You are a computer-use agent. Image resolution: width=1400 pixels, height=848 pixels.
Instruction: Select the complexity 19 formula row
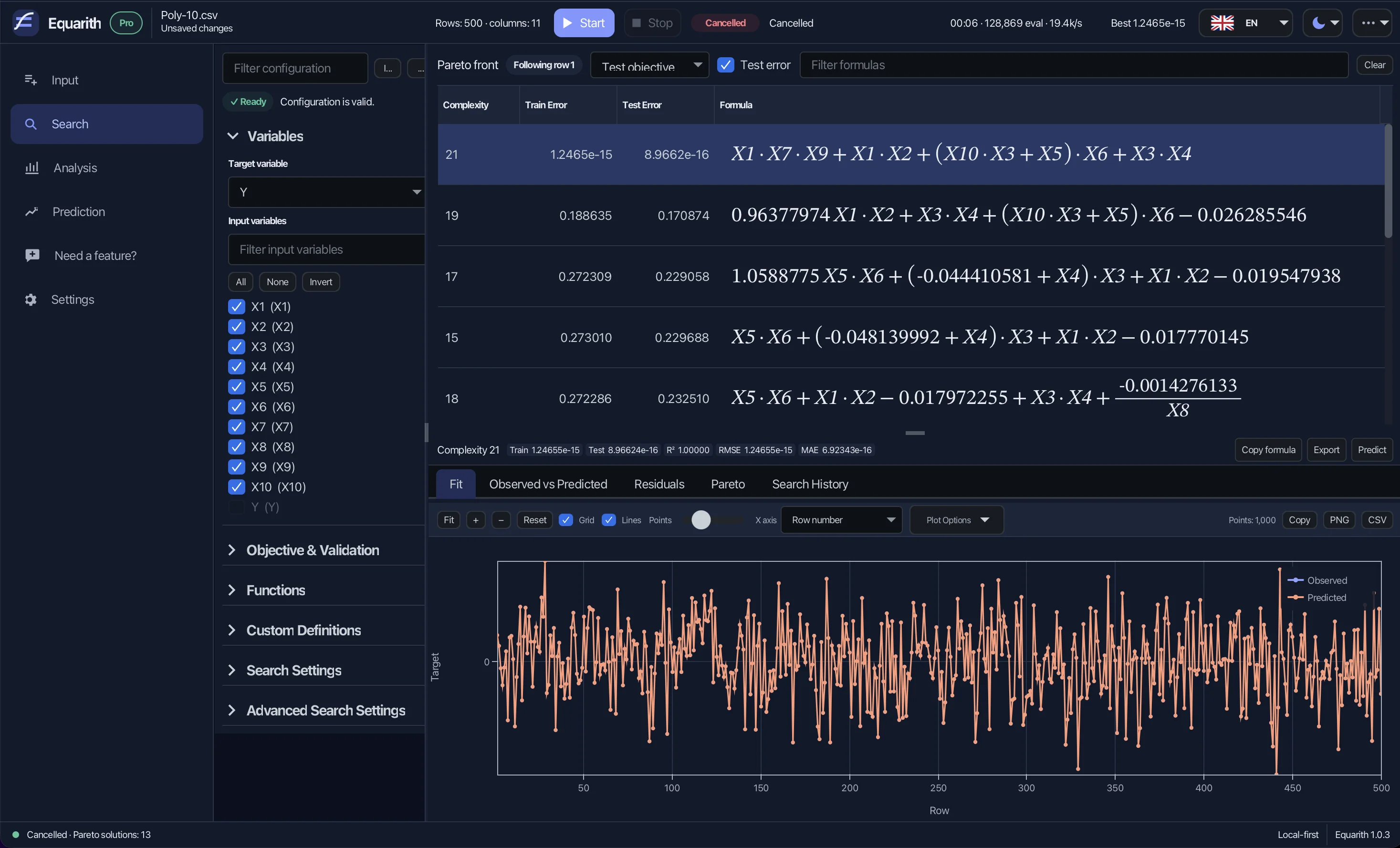[x=910, y=215]
